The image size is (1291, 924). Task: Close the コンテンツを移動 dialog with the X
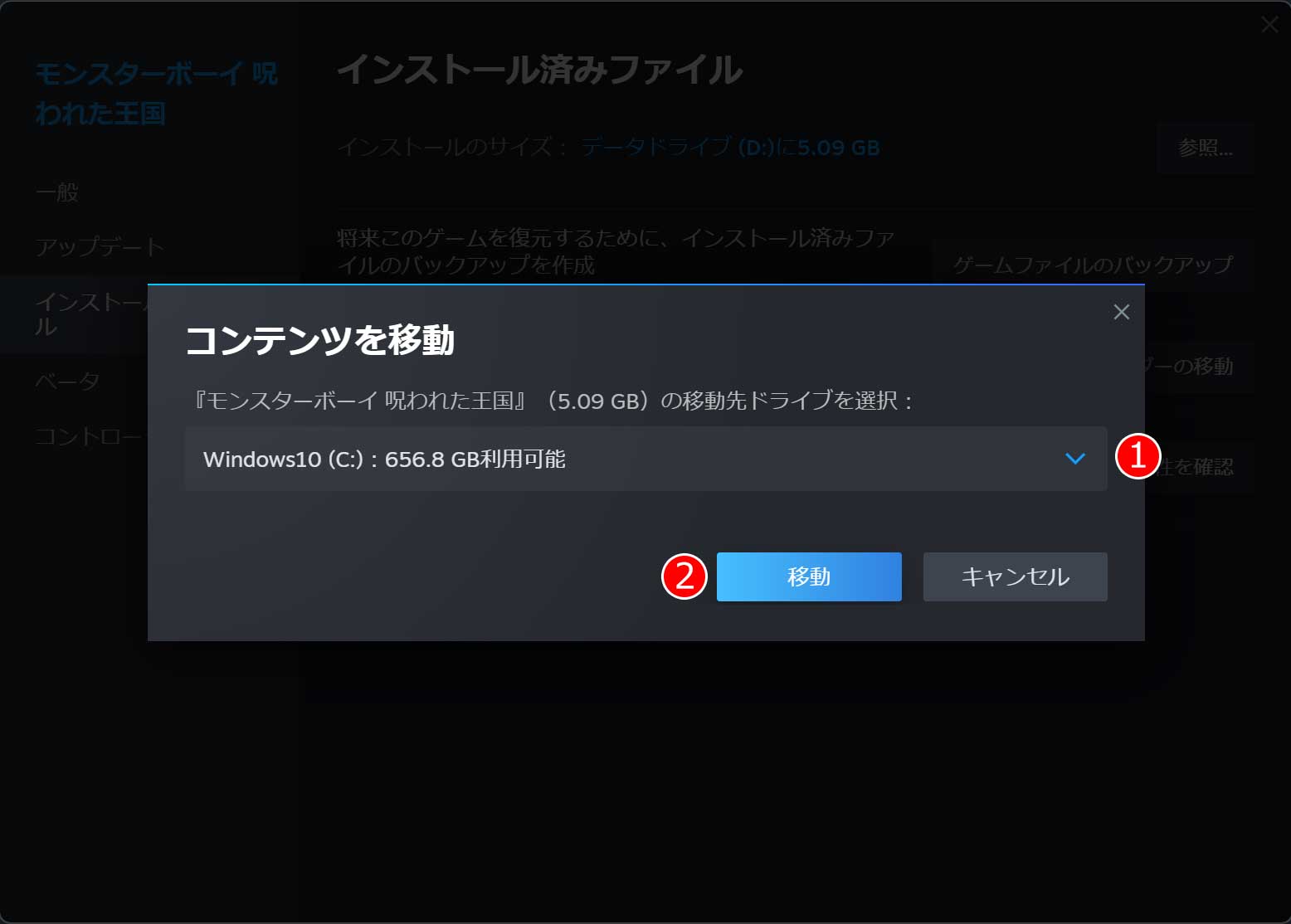[1122, 312]
